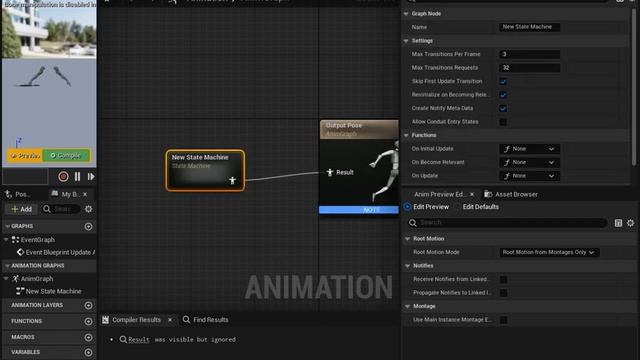Viewport: 640px width, 360px height.
Task: Add a new macro plus icon
Action: point(89,337)
